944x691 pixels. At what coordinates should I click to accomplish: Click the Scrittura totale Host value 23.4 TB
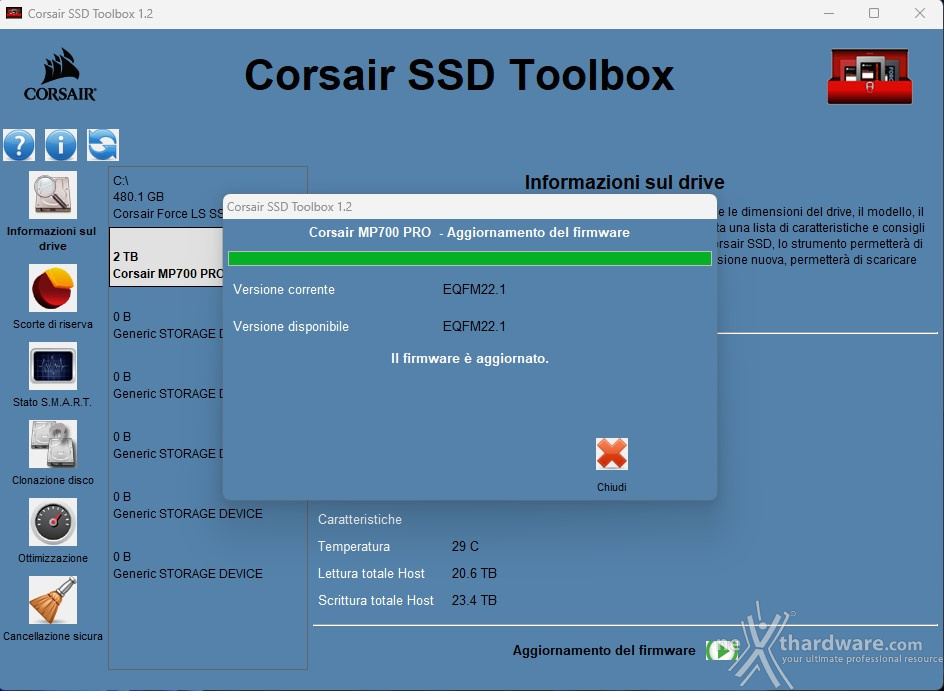click(x=474, y=601)
